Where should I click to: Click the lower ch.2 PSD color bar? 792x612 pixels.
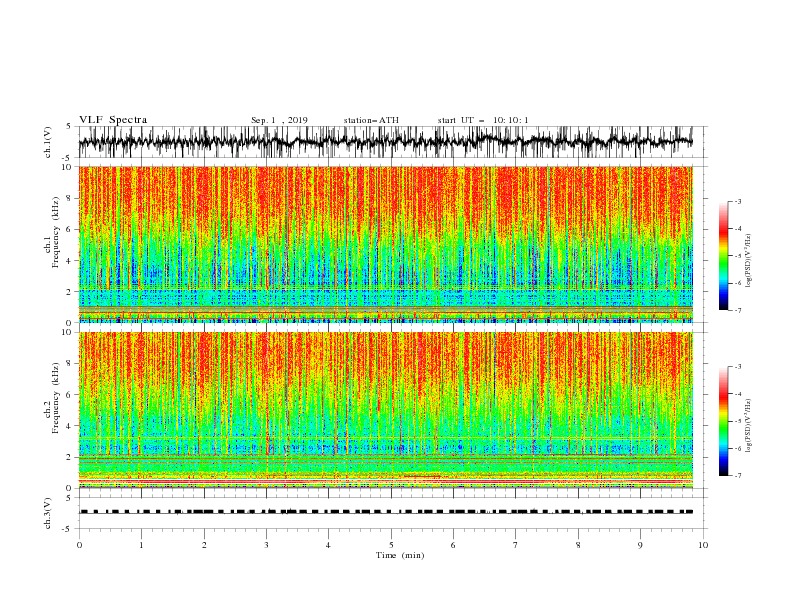723,421
